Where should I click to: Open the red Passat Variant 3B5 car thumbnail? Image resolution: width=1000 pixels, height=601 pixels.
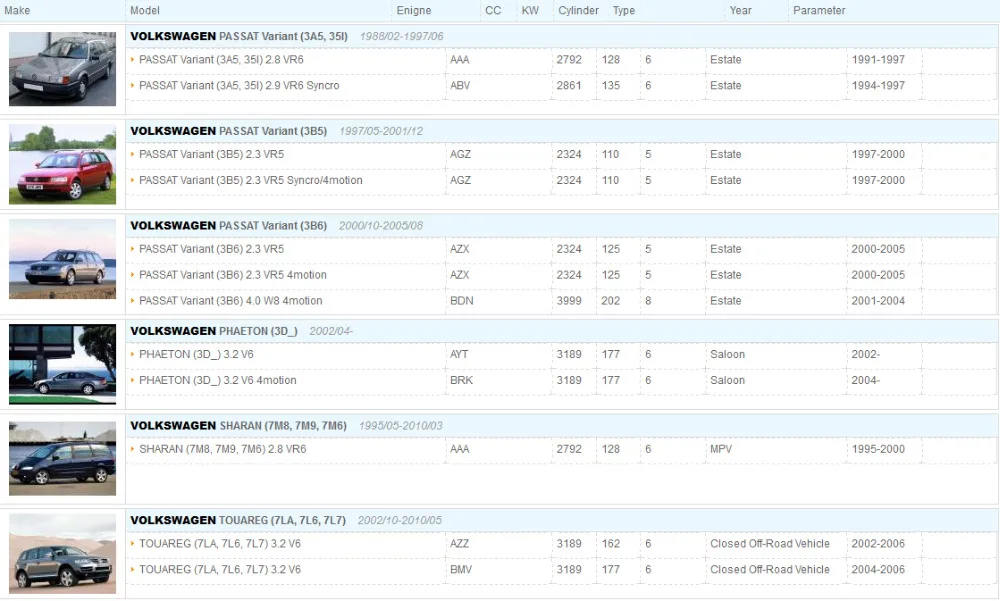(62, 165)
